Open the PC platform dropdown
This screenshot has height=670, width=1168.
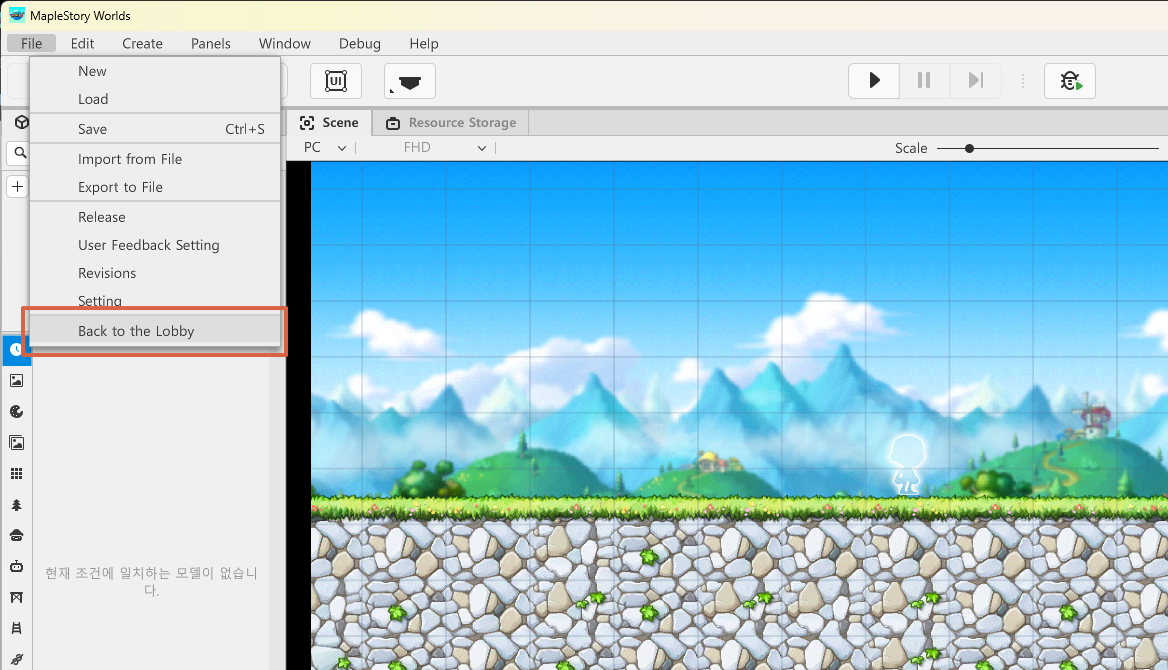pos(325,148)
